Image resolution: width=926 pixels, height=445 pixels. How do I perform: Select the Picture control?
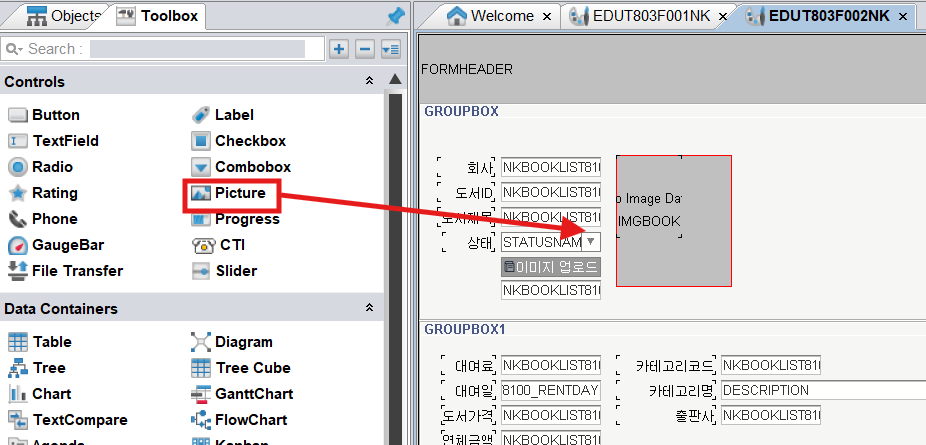(229, 193)
